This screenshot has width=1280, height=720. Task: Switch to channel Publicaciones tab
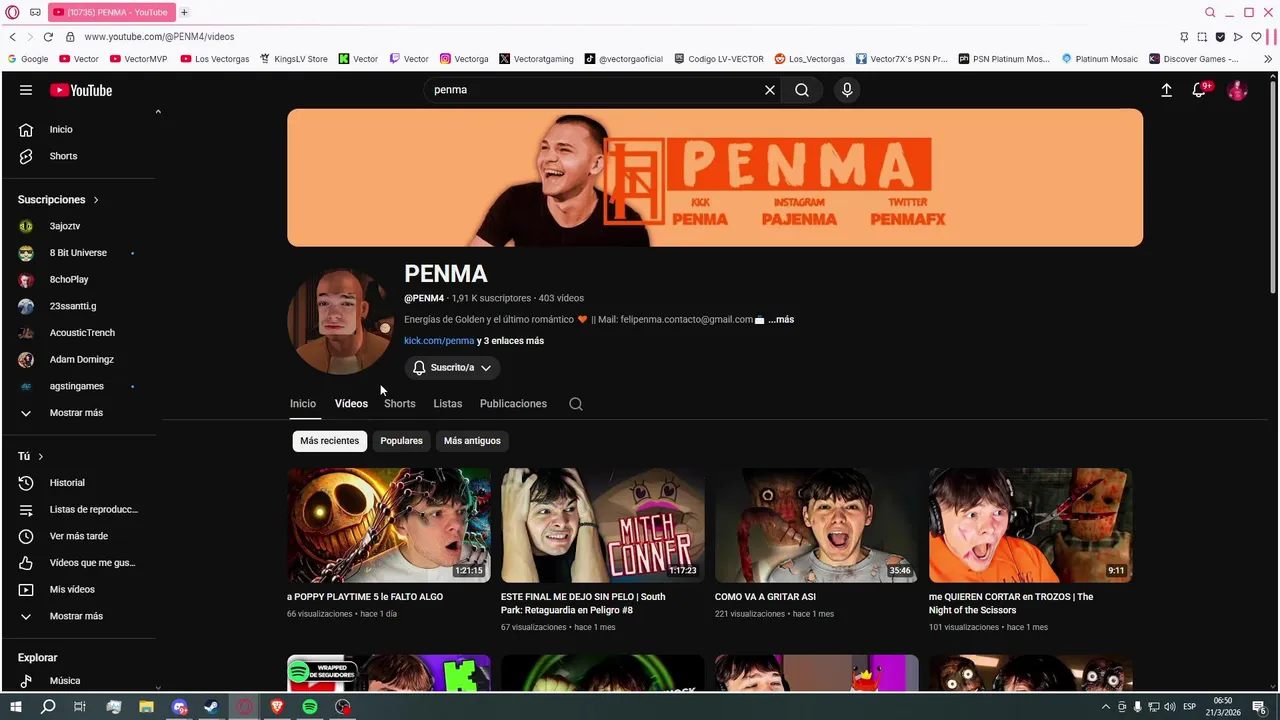(x=513, y=404)
